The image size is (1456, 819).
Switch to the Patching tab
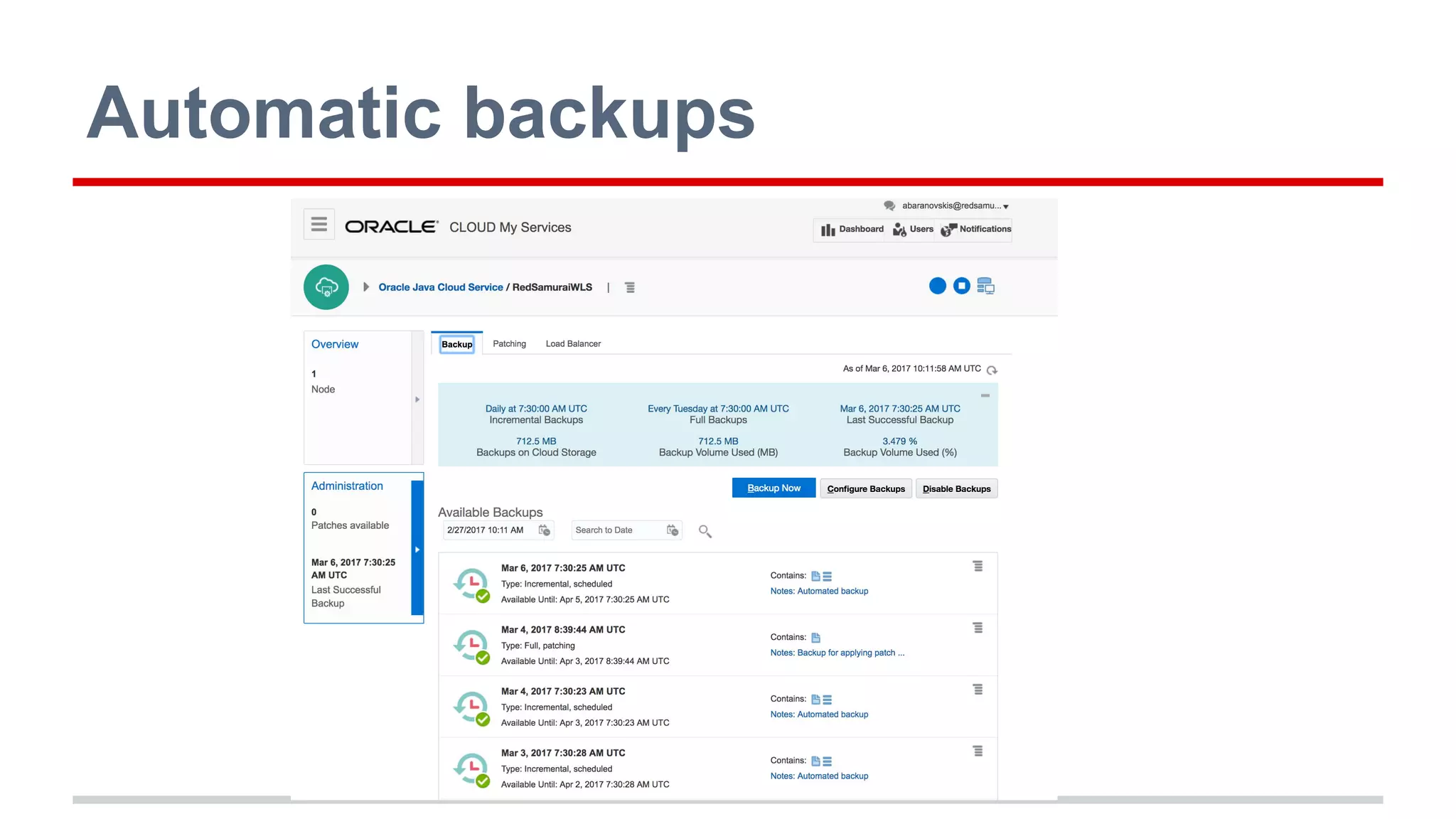pyautogui.click(x=509, y=344)
